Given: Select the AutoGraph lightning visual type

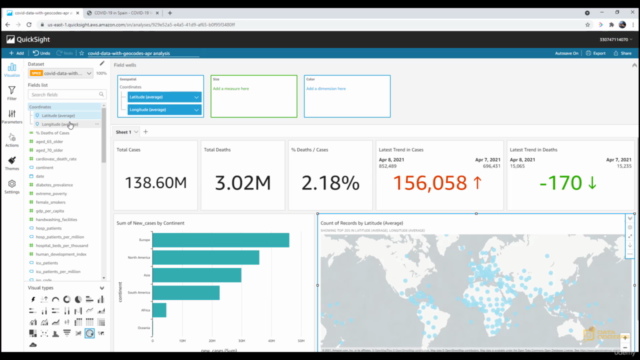Looking at the screenshot, I should (x=33, y=299).
